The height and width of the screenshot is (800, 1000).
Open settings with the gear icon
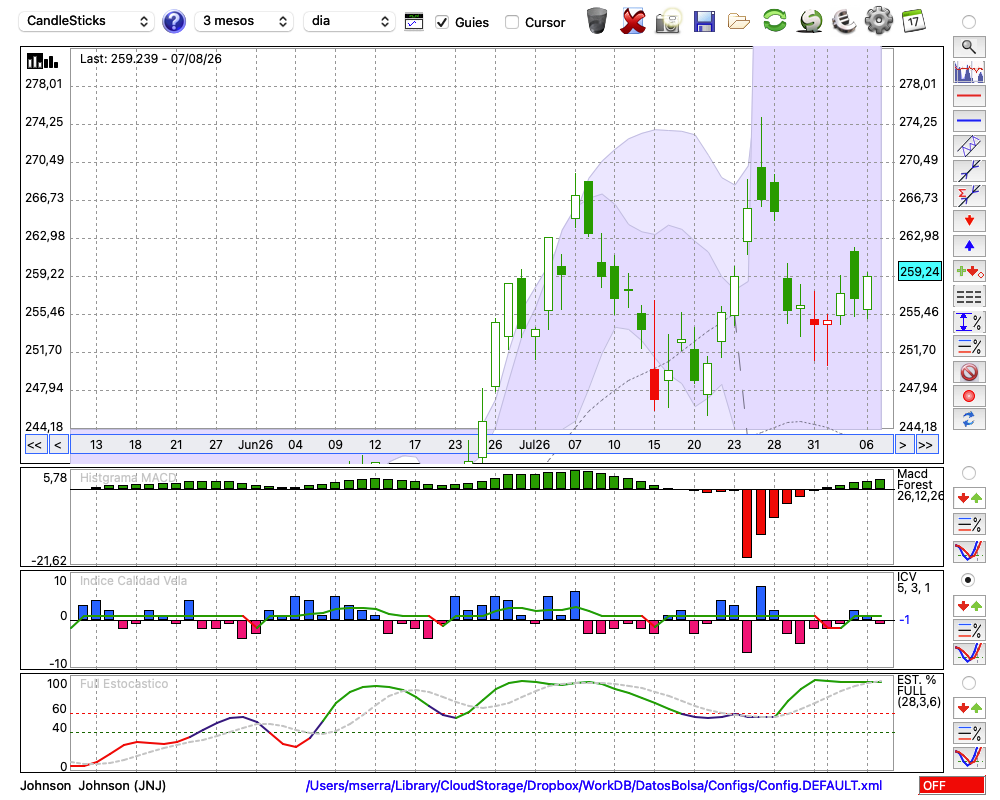tap(879, 21)
